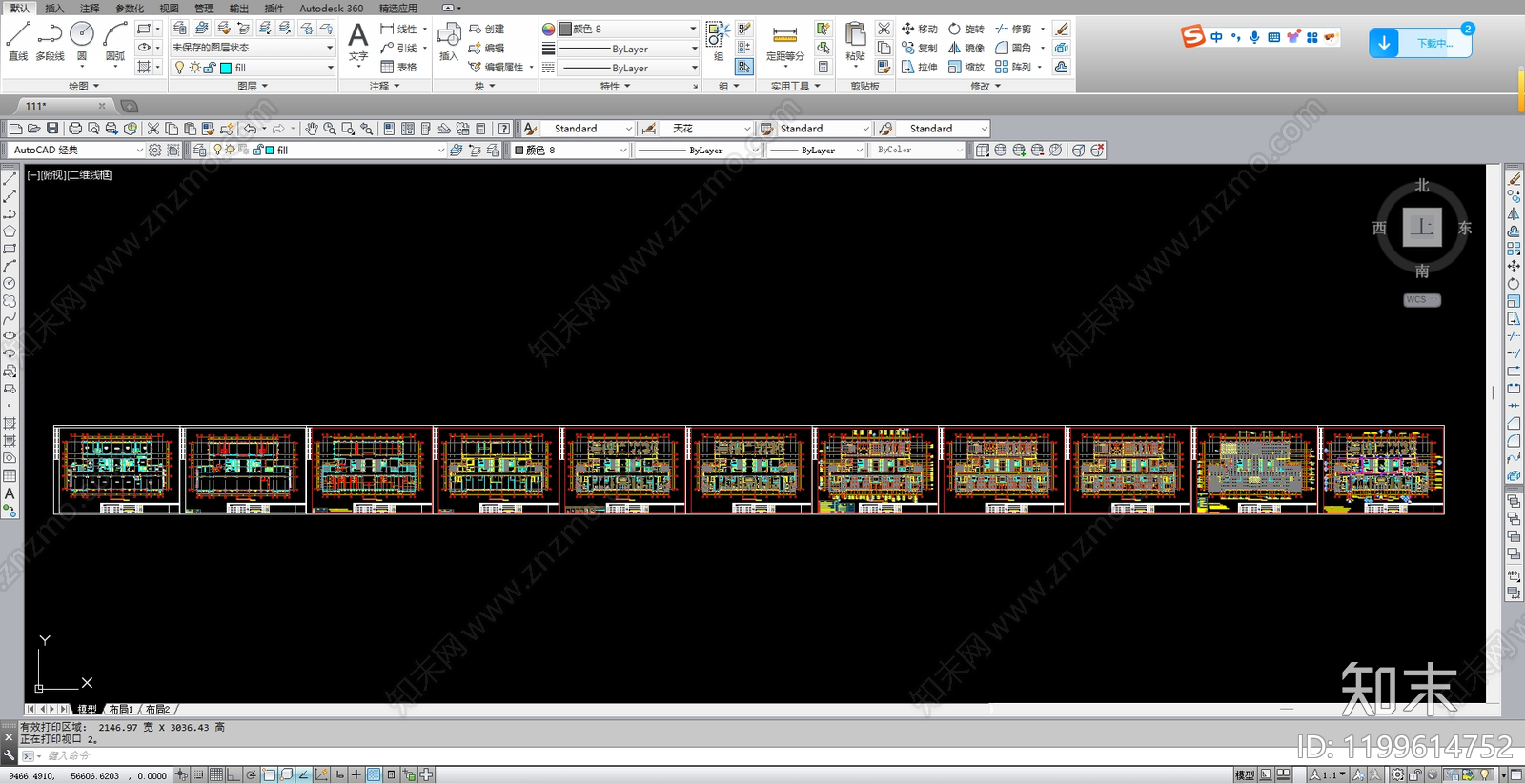
Task: Select the 移动 move tool
Action: pos(920,29)
